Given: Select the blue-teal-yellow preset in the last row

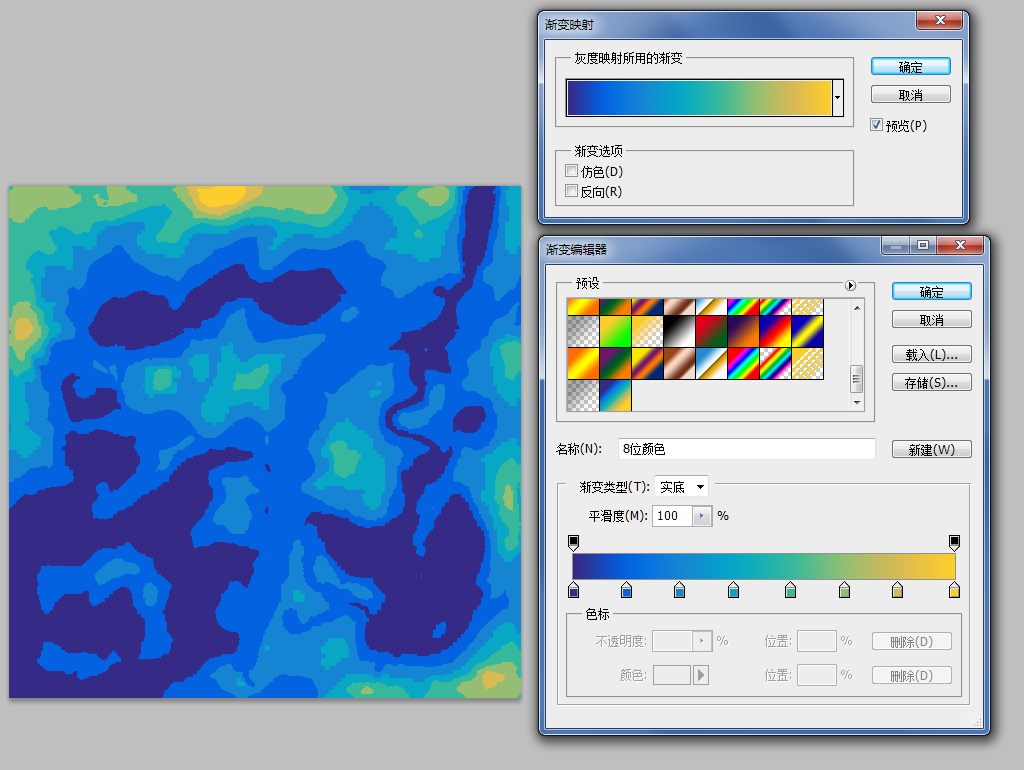Looking at the screenshot, I should coord(615,395).
